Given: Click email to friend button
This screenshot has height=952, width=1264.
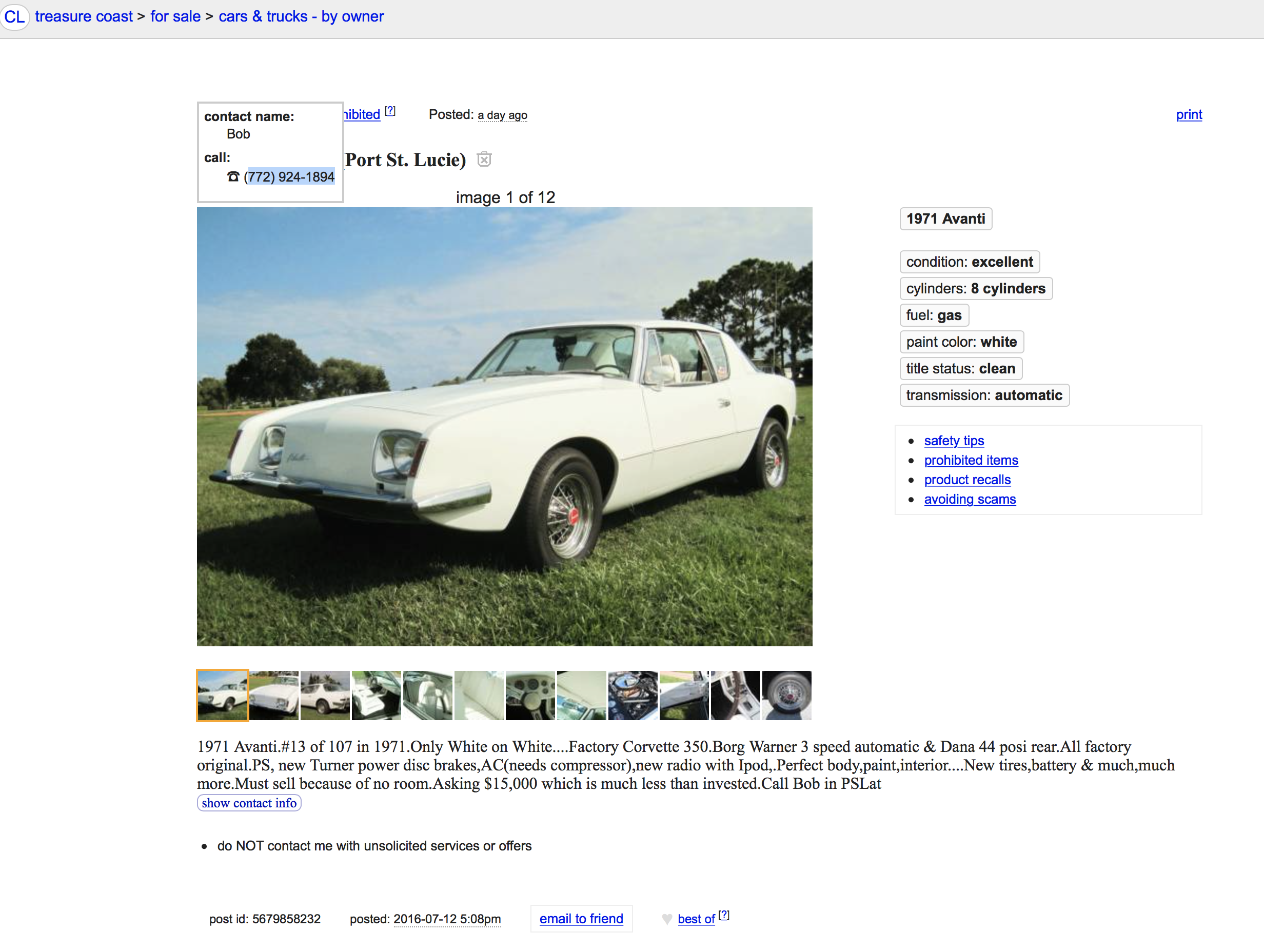Looking at the screenshot, I should pos(581,919).
